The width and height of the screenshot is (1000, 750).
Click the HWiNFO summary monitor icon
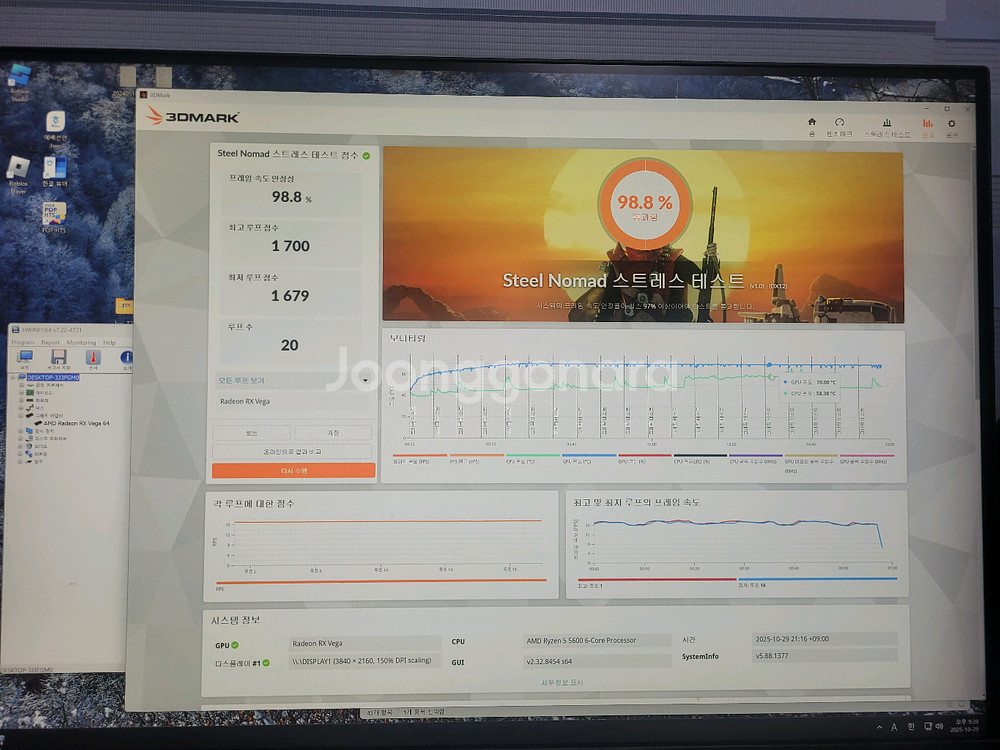[25, 359]
